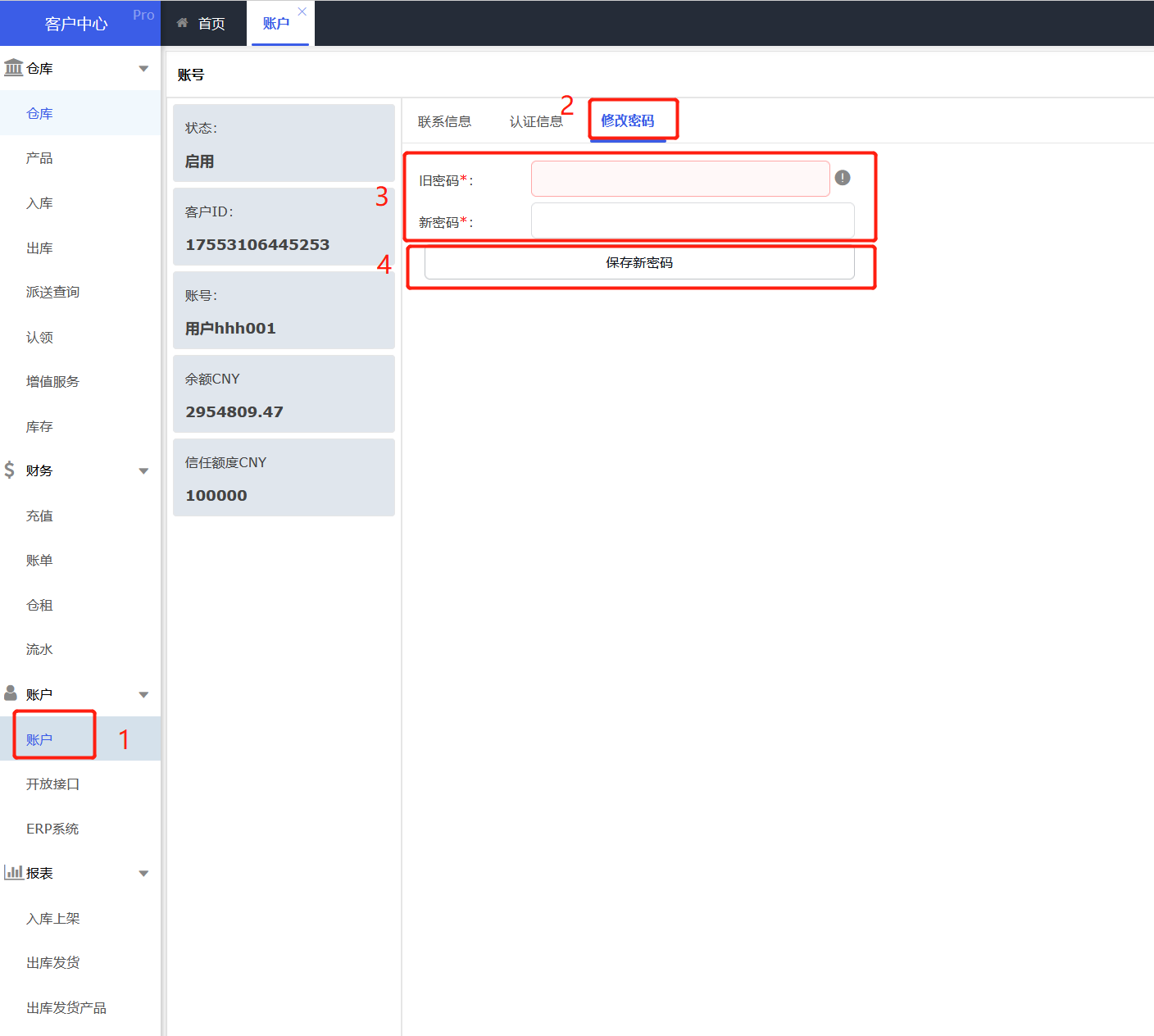The width and height of the screenshot is (1154, 1036).
Task: Open 仓库 submenu item
Action: click(x=80, y=113)
